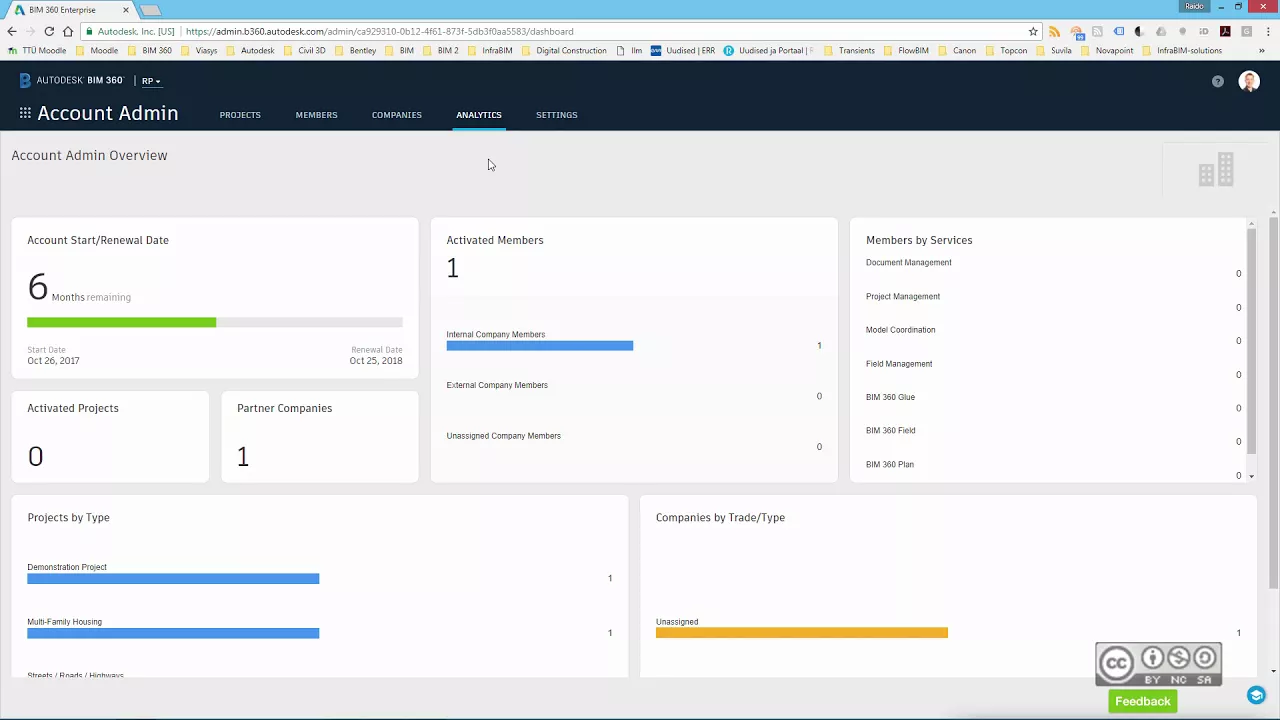
Task: Click the address bar URL field
Action: point(560,31)
